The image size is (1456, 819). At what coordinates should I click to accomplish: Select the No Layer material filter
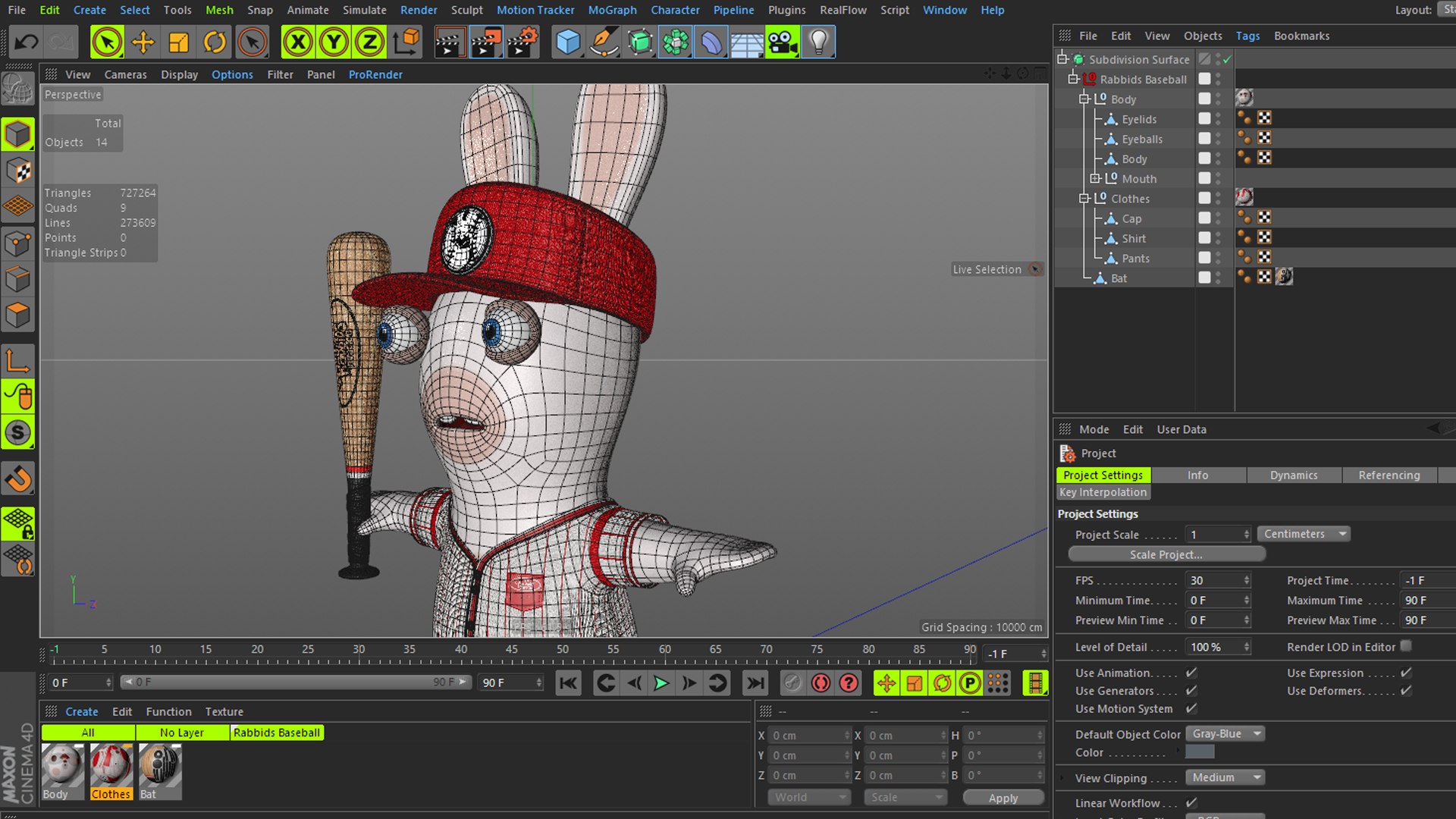click(x=182, y=733)
